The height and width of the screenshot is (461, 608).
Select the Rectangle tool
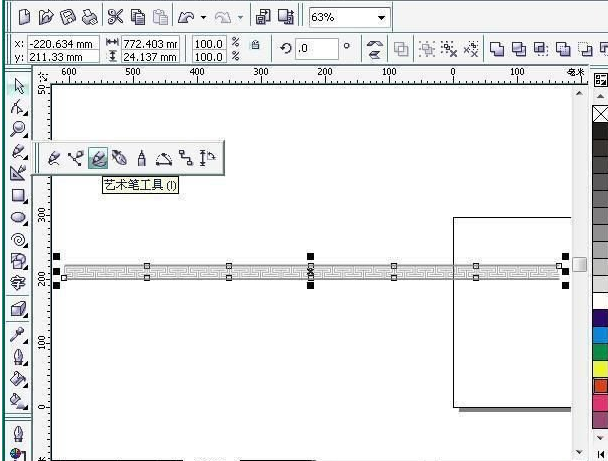18,195
